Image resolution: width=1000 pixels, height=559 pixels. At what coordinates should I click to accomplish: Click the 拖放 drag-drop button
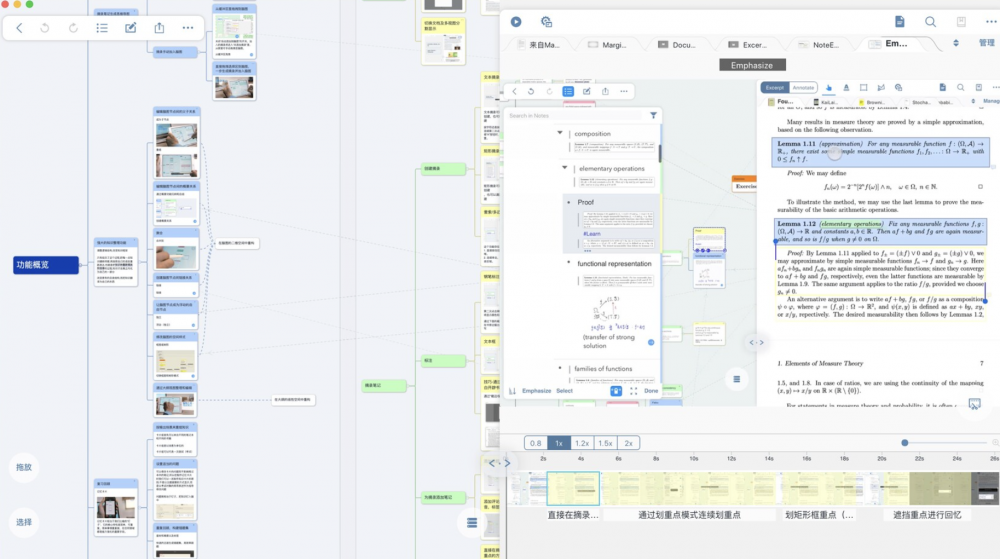(x=24, y=467)
